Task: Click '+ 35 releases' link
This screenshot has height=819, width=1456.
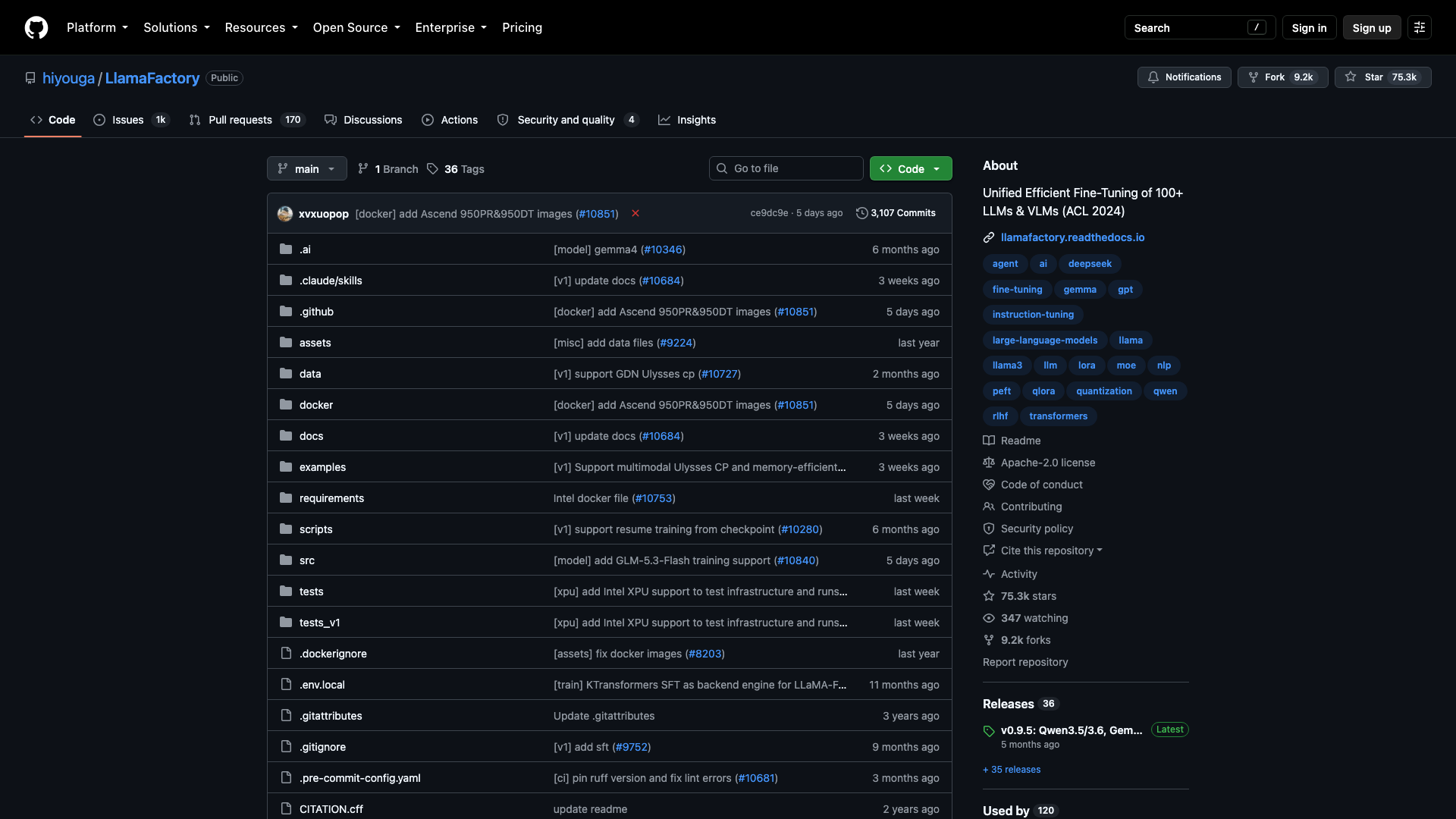Action: (x=1012, y=770)
